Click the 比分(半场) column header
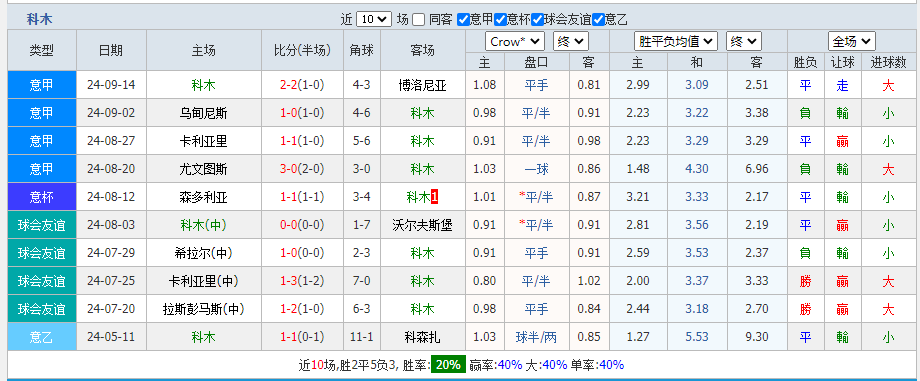The height and width of the screenshot is (381, 920). click(303, 50)
